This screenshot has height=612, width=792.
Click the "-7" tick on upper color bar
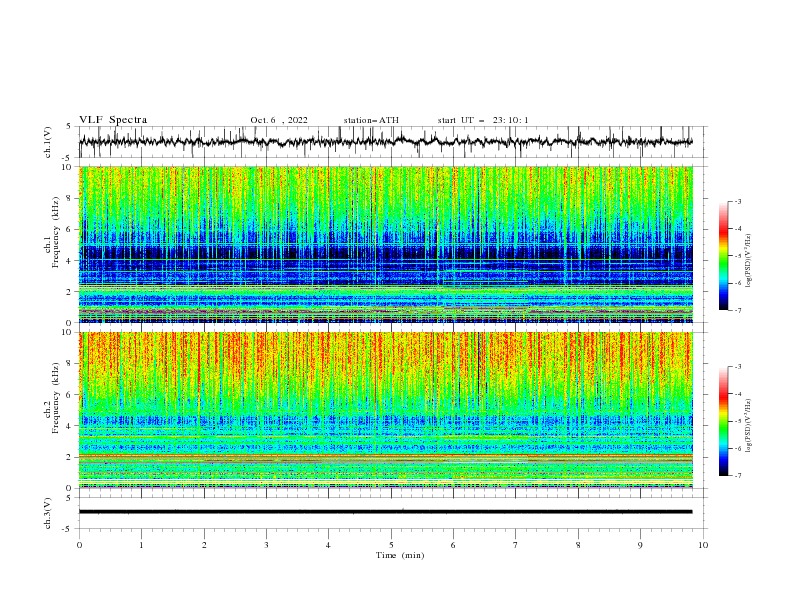738,310
